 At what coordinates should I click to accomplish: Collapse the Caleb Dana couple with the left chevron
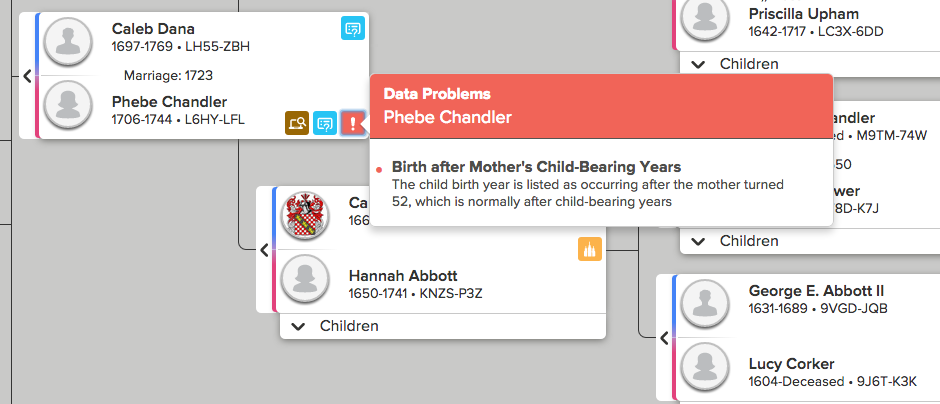click(x=27, y=76)
